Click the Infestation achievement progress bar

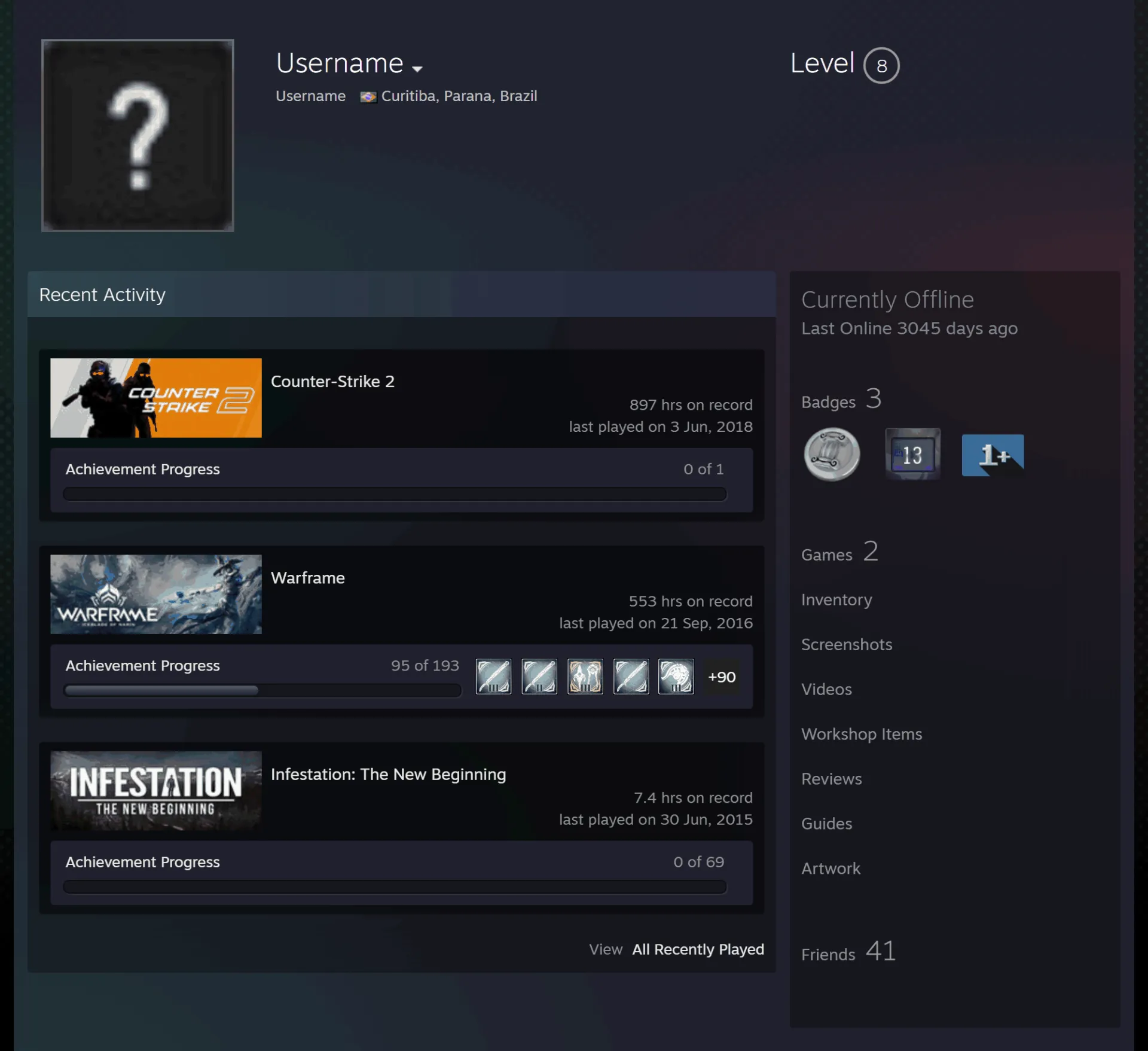[395, 887]
